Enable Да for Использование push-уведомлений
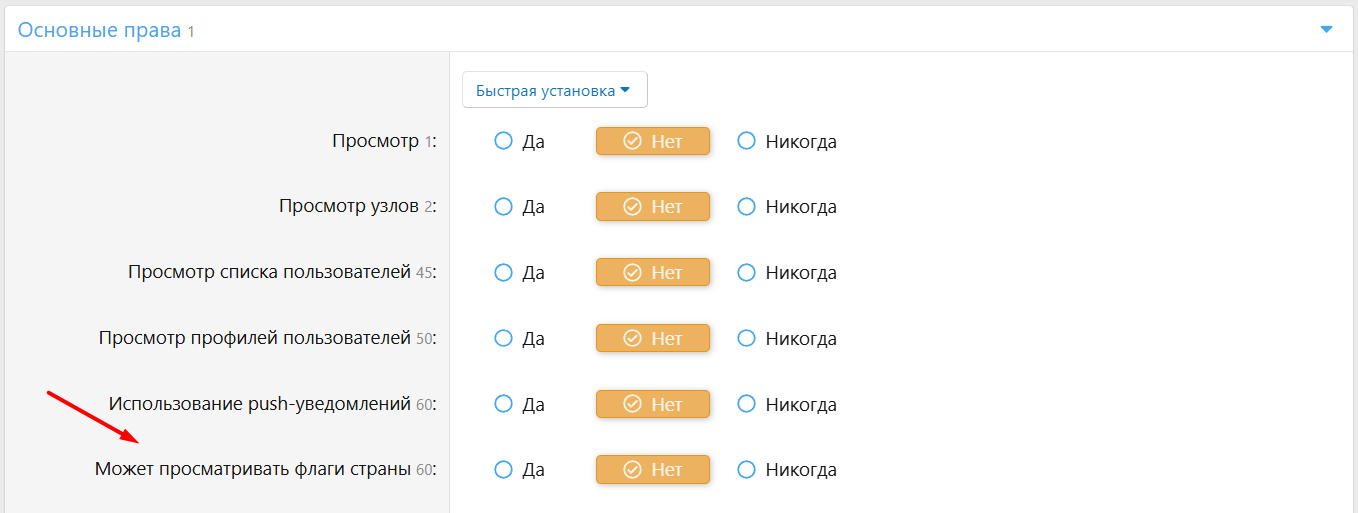1358x513 pixels. tap(504, 404)
